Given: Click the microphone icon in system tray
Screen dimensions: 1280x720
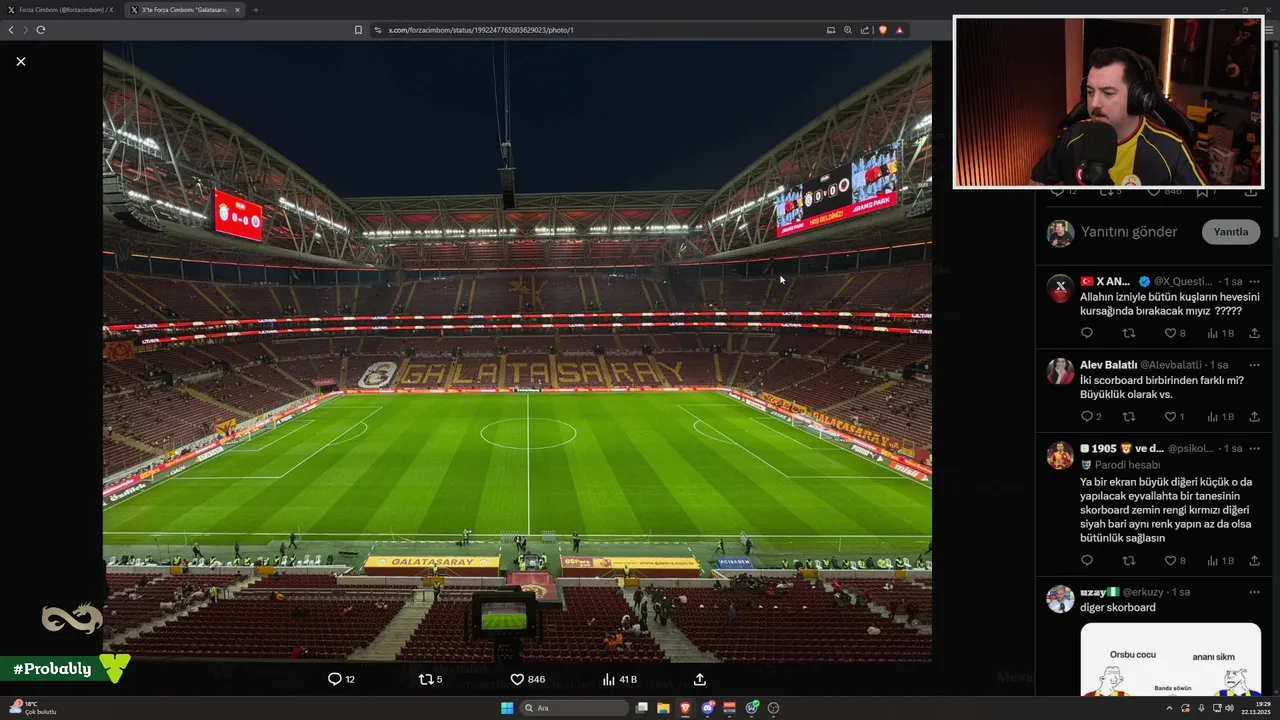Looking at the screenshot, I should tap(1201, 708).
